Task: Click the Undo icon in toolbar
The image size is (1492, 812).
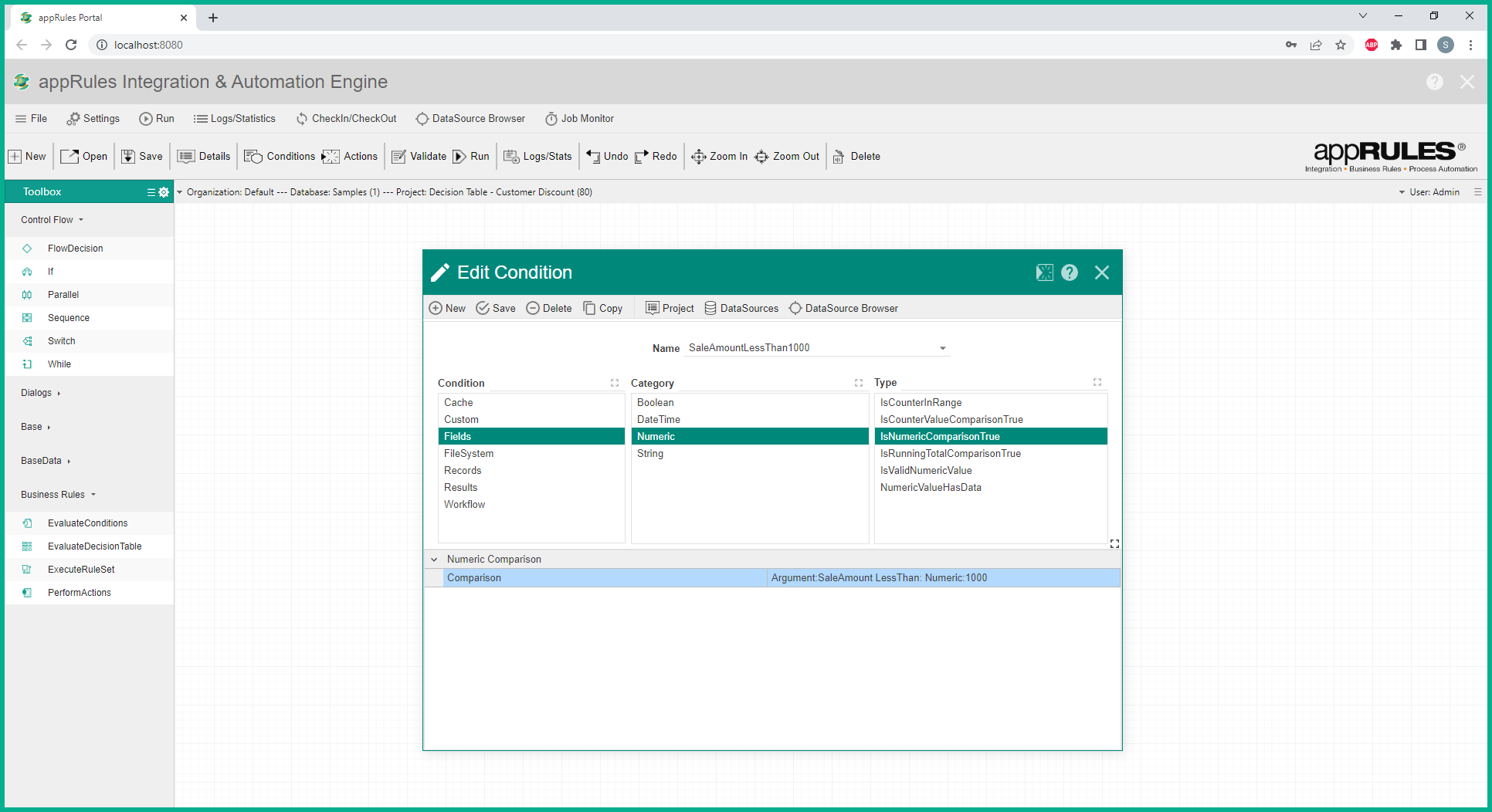Action: 593,157
